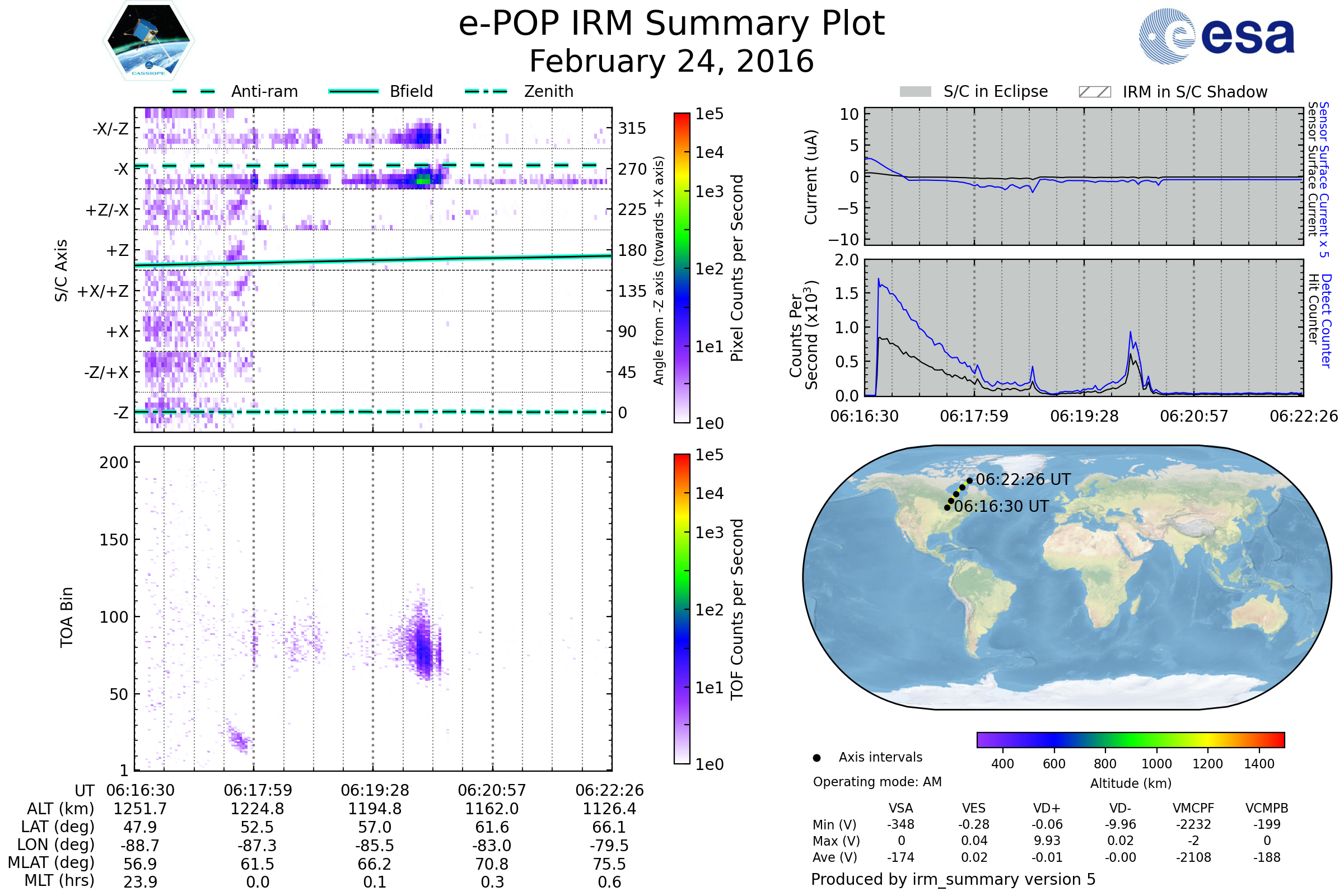The height and width of the screenshot is (896, 1344).
Task: Click the 06:16:30 UT map track point
Action: (x=947, y=507)
